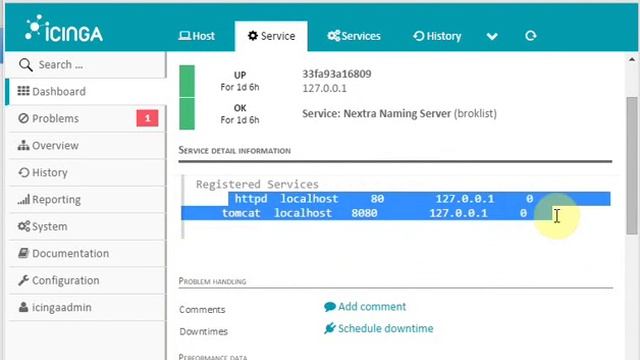The height and width of the screenshot is (360, 640).
Task: Click the green host UP status block
Action: coord(187,81)
